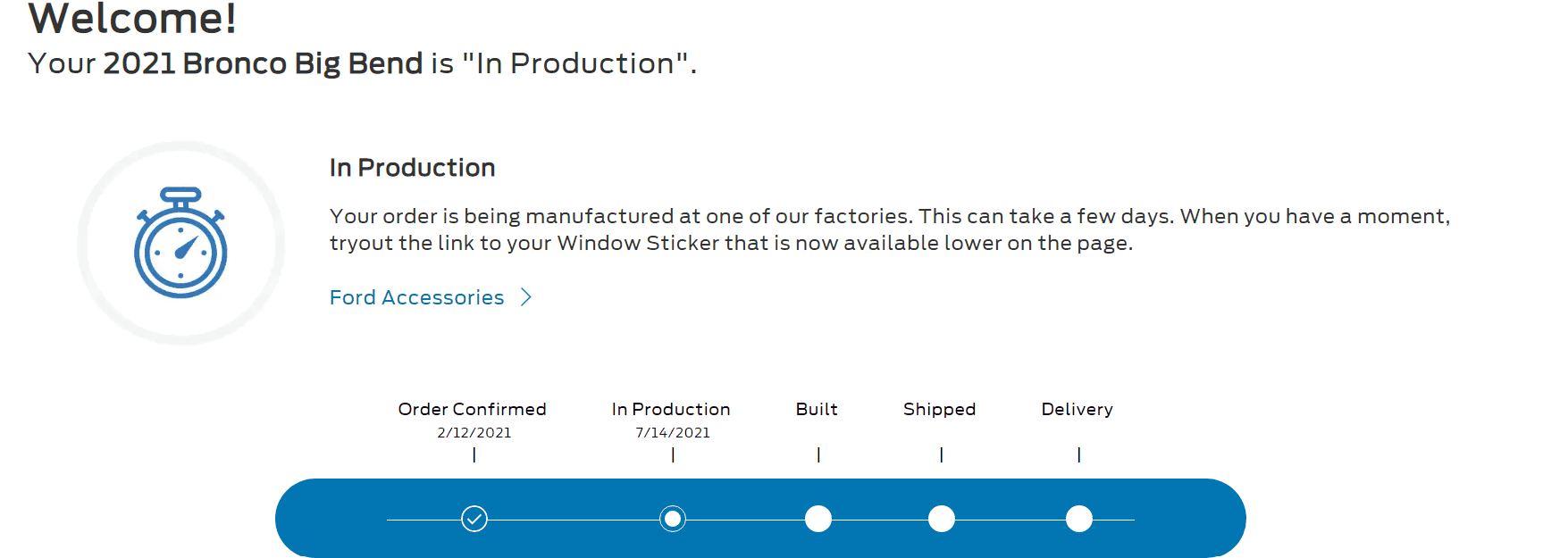1568x558 pixels.
Task: Click the Shipped stage label
Action: pos(939,409)
